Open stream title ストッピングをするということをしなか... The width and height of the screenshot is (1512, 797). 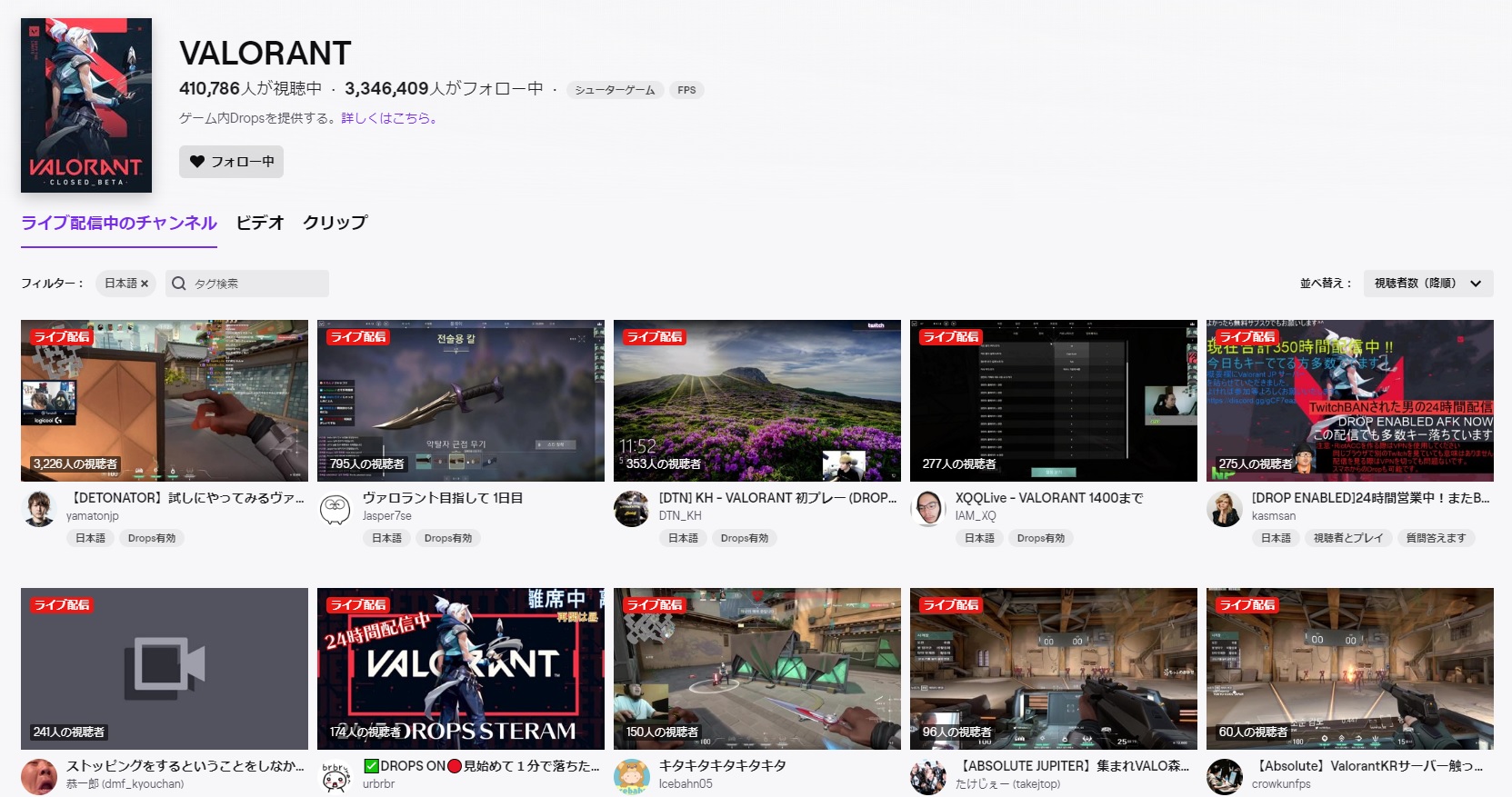(x=185, y=766)
